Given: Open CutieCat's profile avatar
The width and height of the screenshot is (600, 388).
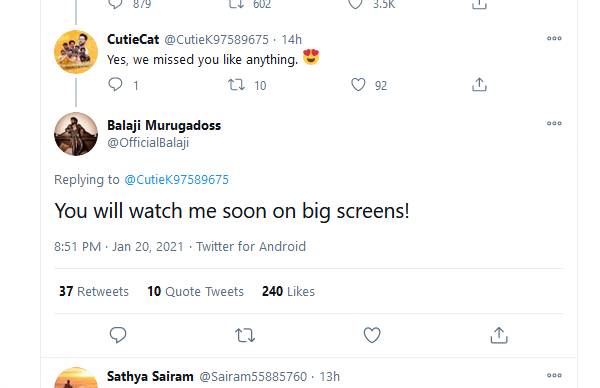Looking at the screenshot, I should [76, 52].
